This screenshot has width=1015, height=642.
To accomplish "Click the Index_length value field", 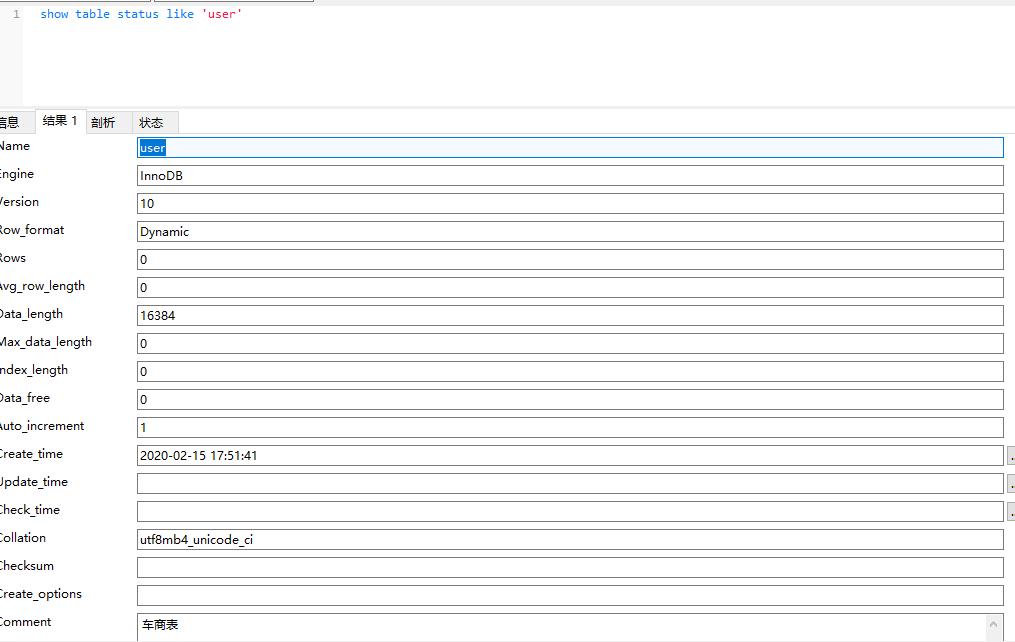I will point(570,371).
